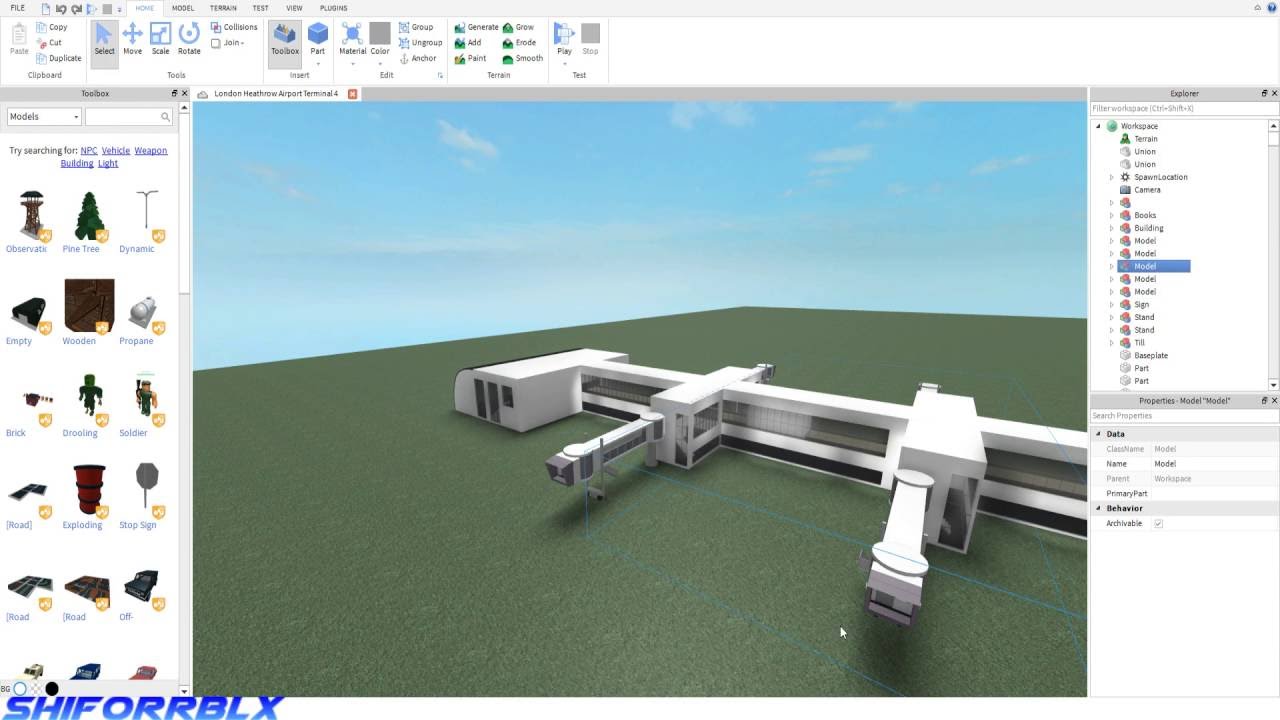Image resolution: width=1280 pixels, height=720 pixels.
Task: Select the Pine Tree model thumbnail
Action: [x=89, y=216]
